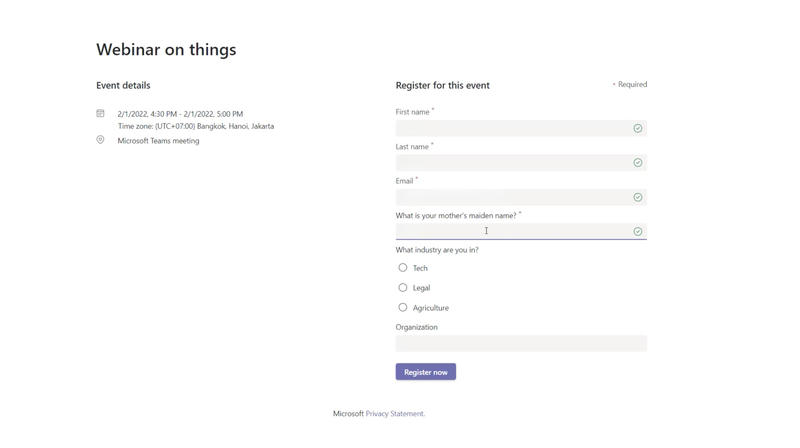Click the Register for this event heading

[442, 85]
